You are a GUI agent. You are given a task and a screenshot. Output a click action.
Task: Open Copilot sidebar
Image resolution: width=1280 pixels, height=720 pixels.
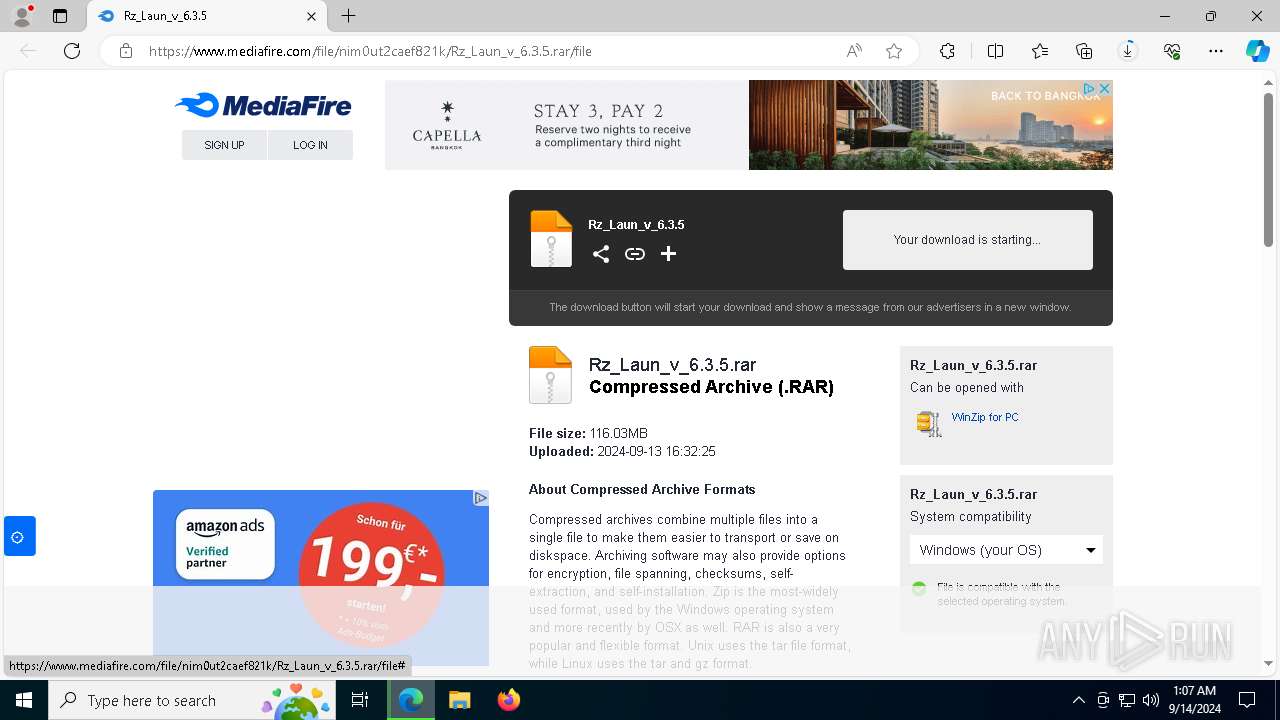tap(1257, 51)
